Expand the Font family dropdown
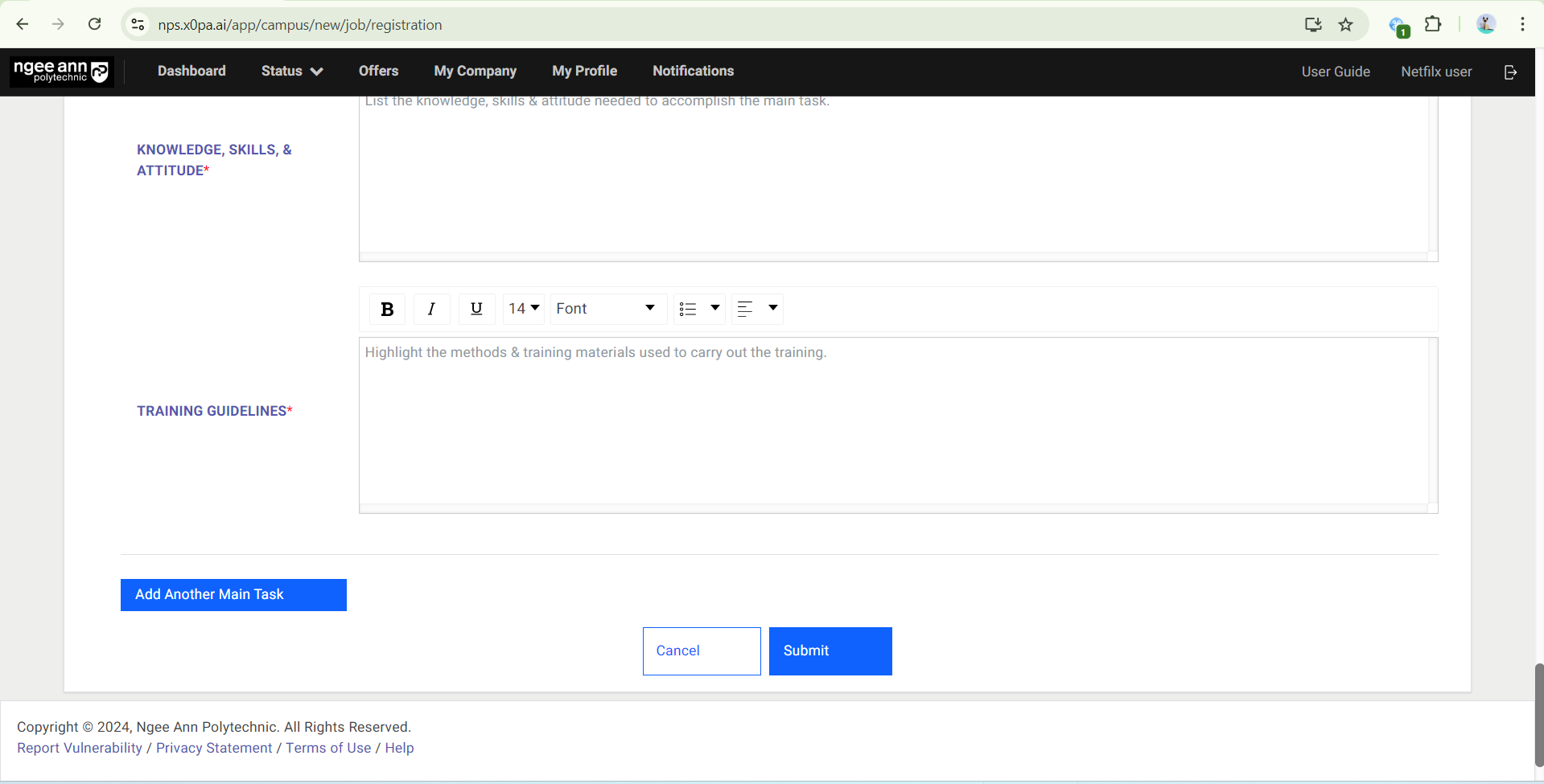The height and width of the screenshot is (784, 1544). (x=607, y=309)
